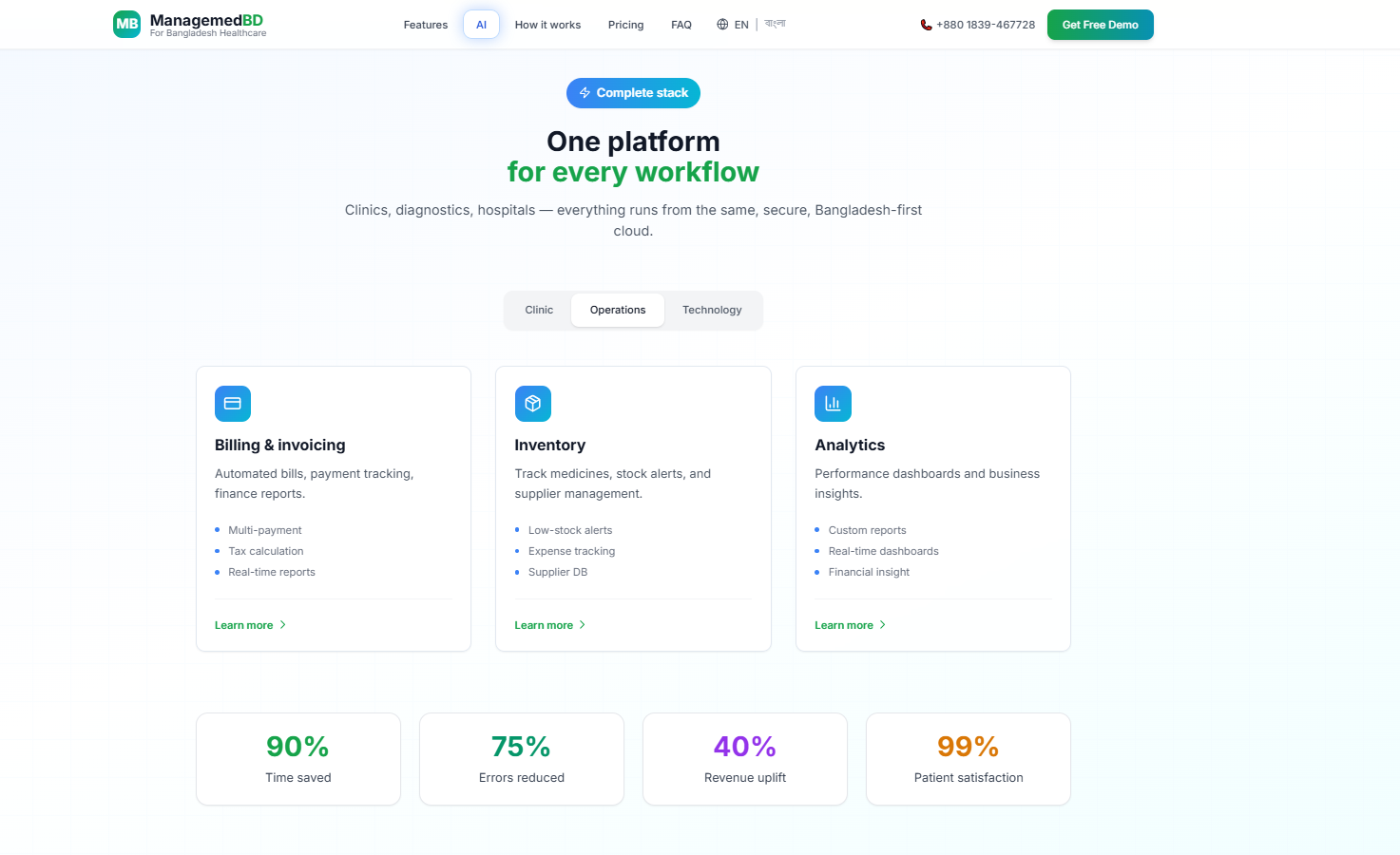Switch to the Clinic tab
Screen dimensions: 1400x855
[x=539, y=310]
